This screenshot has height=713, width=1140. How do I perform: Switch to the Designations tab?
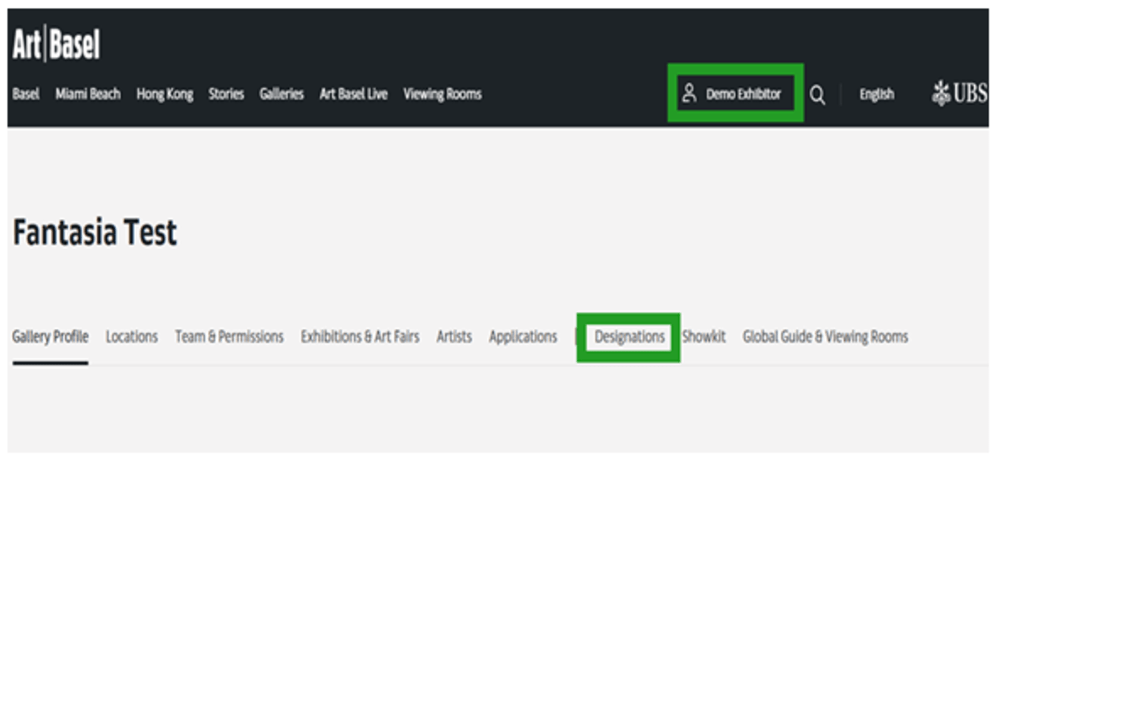(630, 337)
